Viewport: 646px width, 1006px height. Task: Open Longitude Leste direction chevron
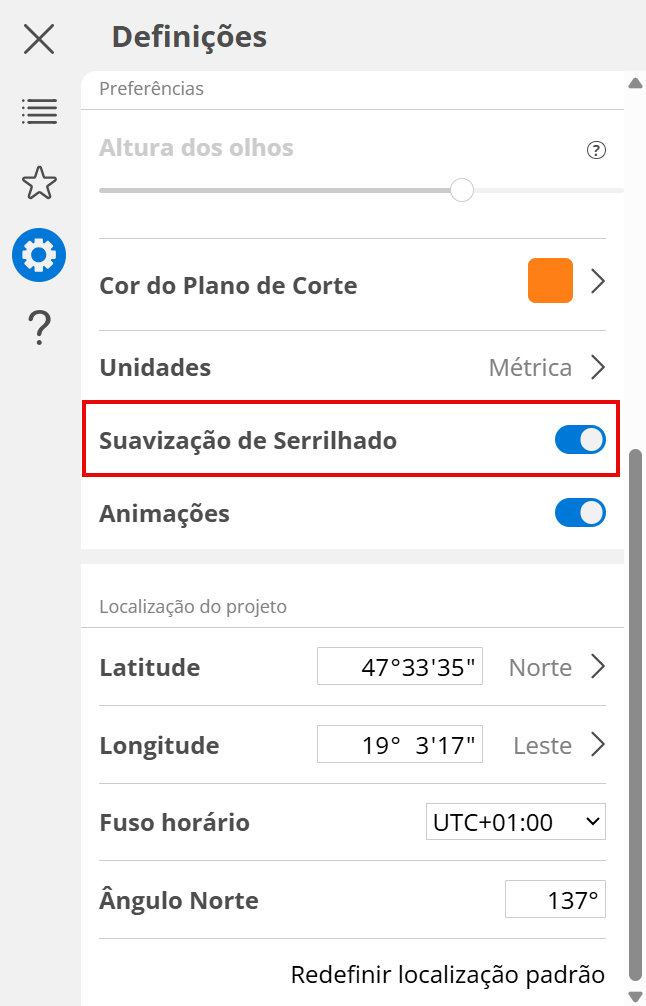click(598, 745)
